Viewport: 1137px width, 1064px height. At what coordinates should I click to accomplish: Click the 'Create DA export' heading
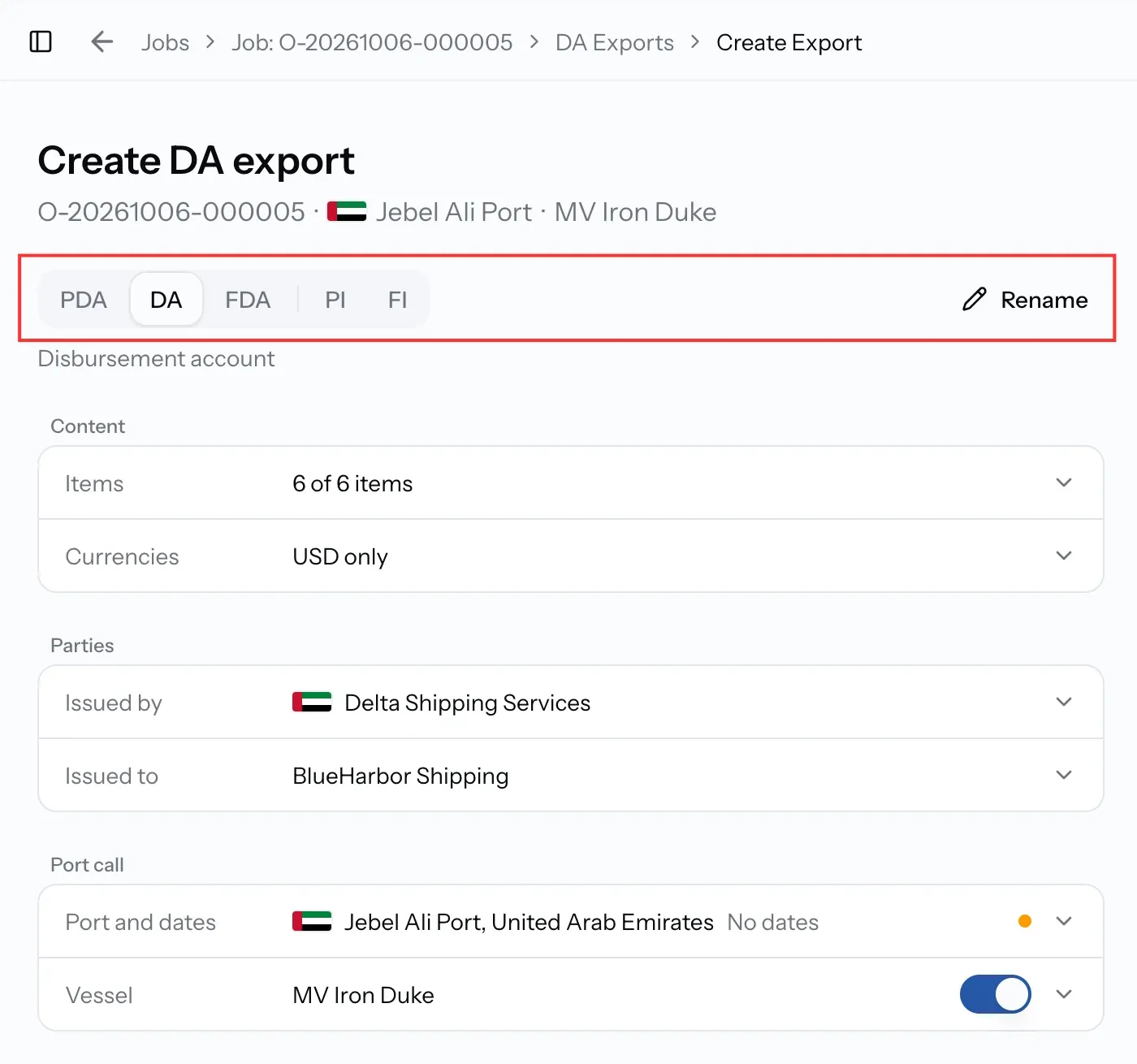(196, 161)
